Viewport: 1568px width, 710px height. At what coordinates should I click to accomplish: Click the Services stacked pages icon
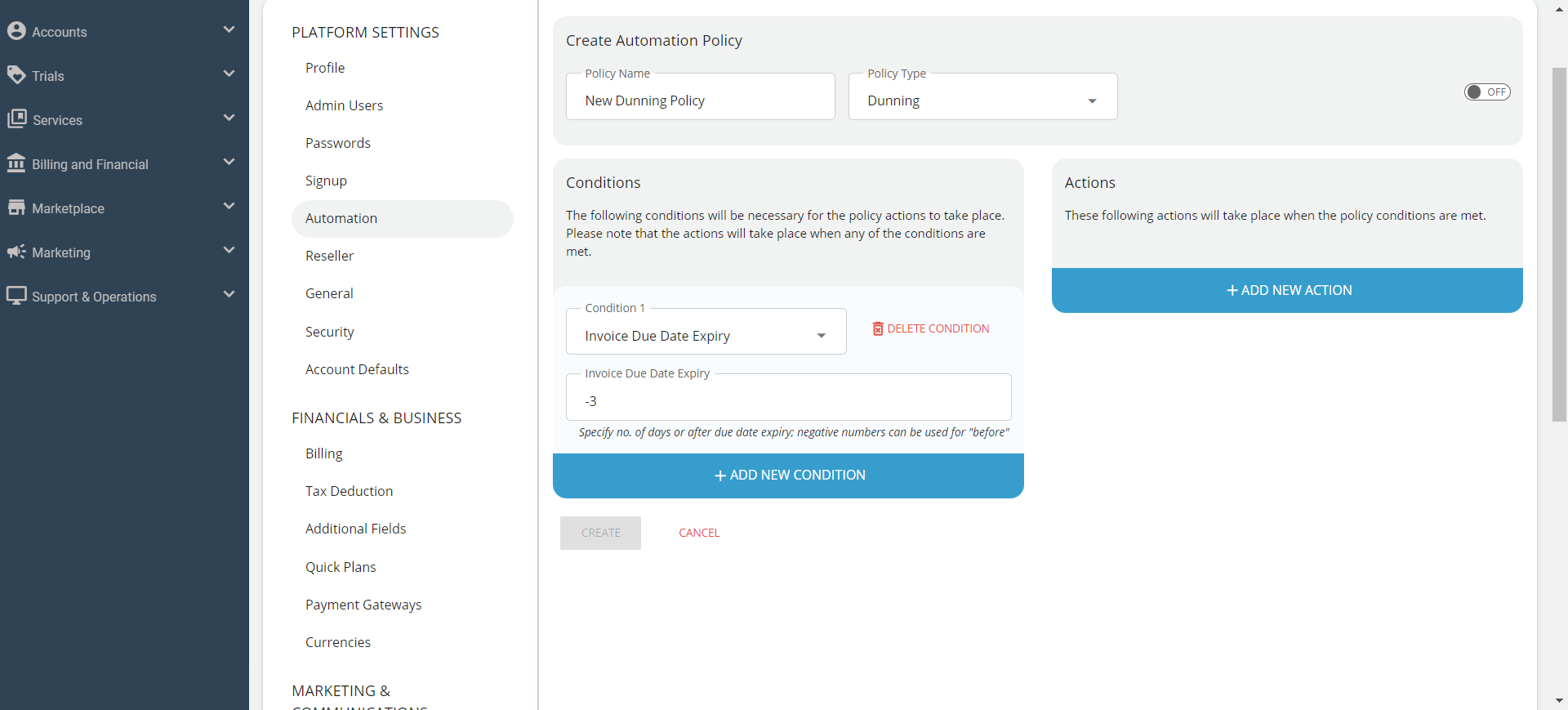click(16, 119)
